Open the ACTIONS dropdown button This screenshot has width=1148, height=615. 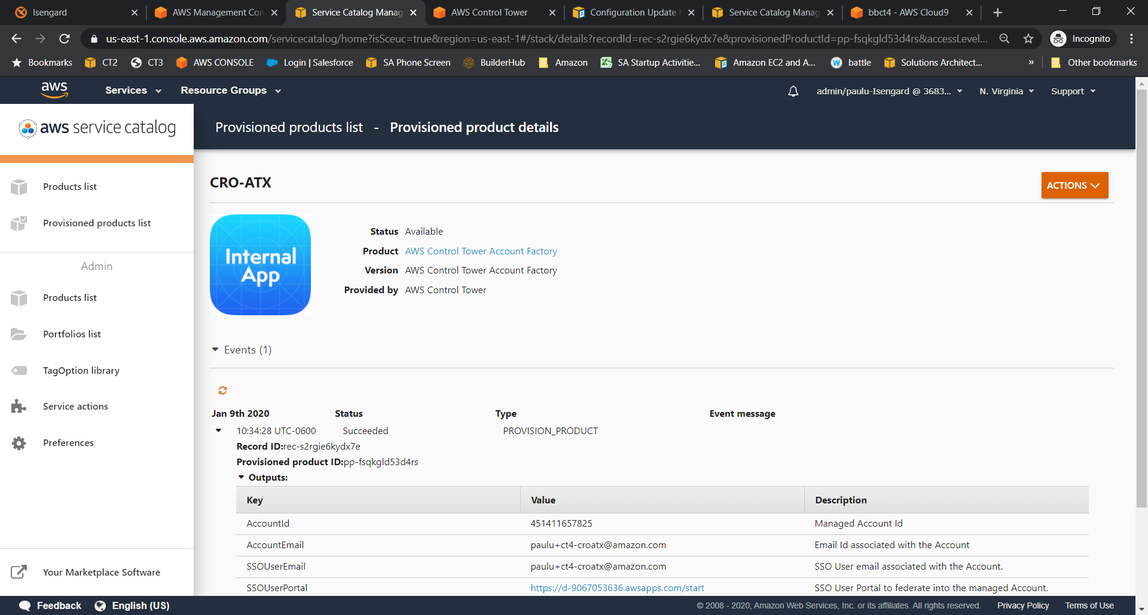coord(1074,185)
